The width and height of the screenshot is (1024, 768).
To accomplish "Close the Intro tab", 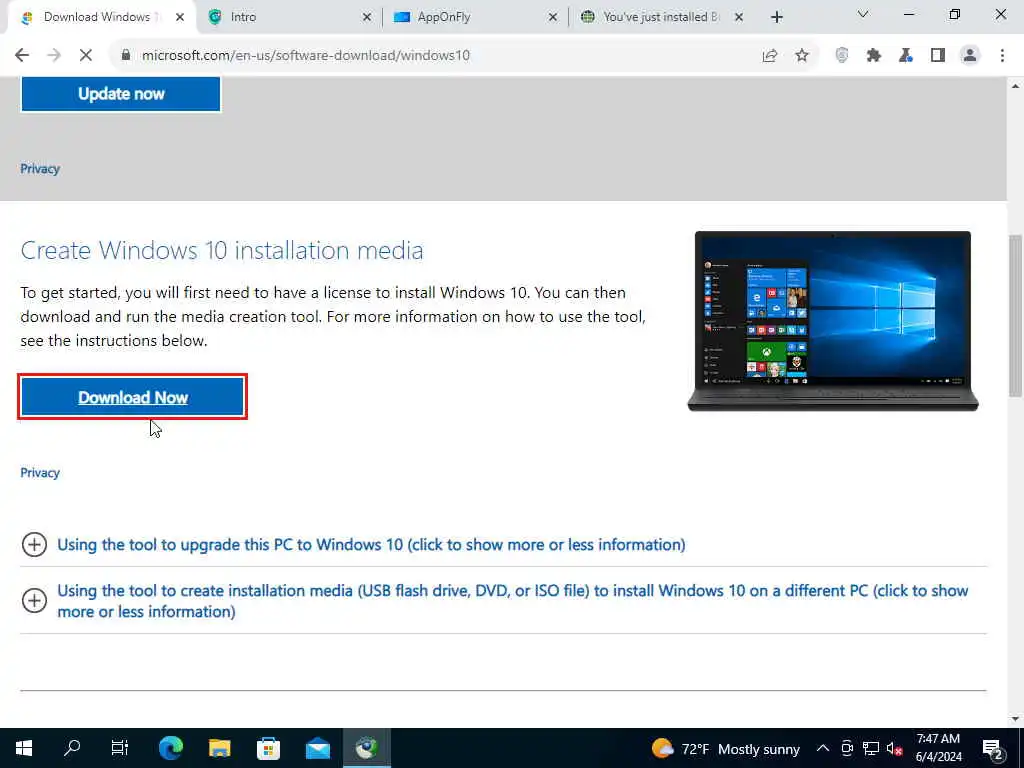I will (x=367, y=18).
